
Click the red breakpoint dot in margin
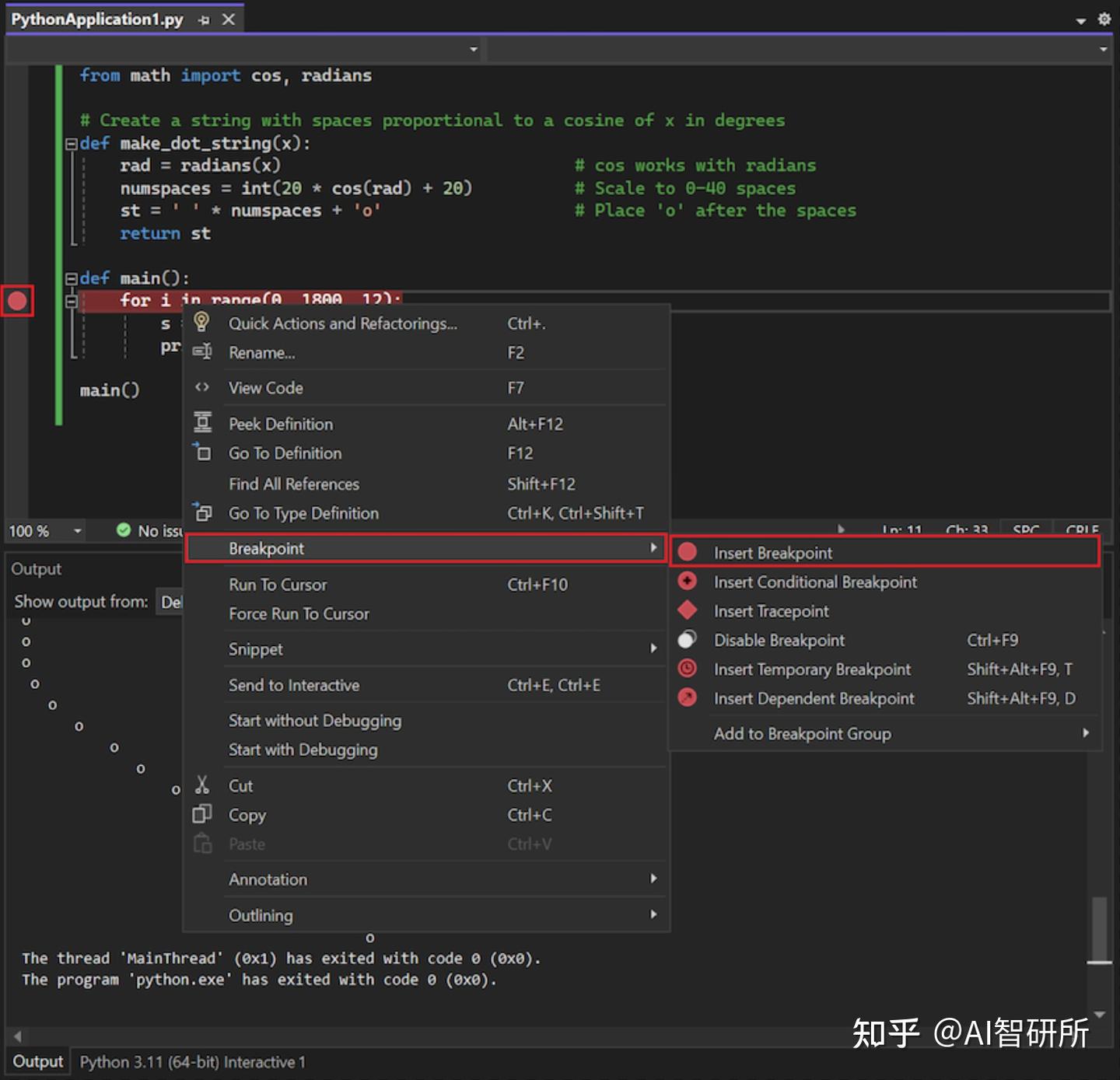pyautogui.click(x=17, y=300)
